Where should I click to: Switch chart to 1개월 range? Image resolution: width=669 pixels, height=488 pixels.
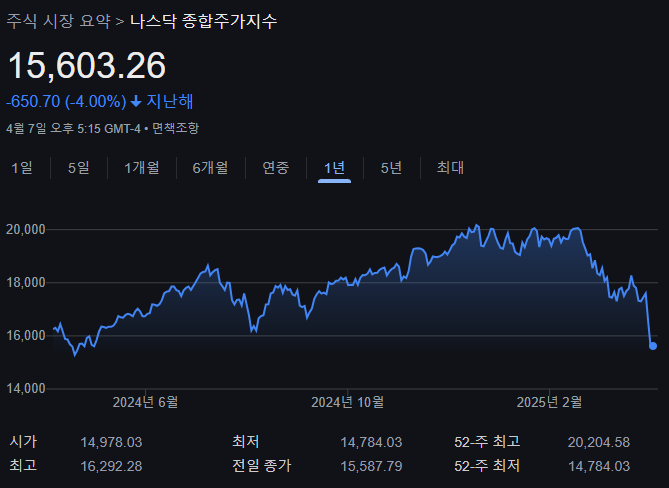[x=142, y=168]
